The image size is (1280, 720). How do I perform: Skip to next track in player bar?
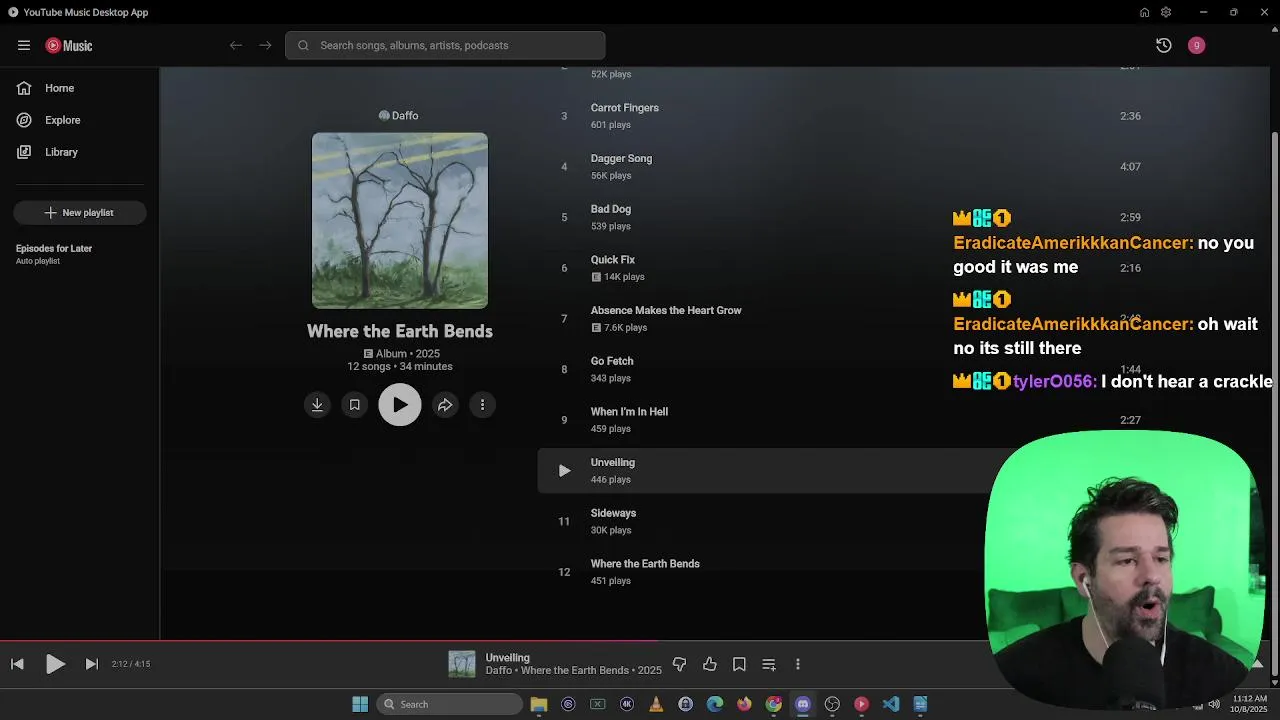coord(91,664)
